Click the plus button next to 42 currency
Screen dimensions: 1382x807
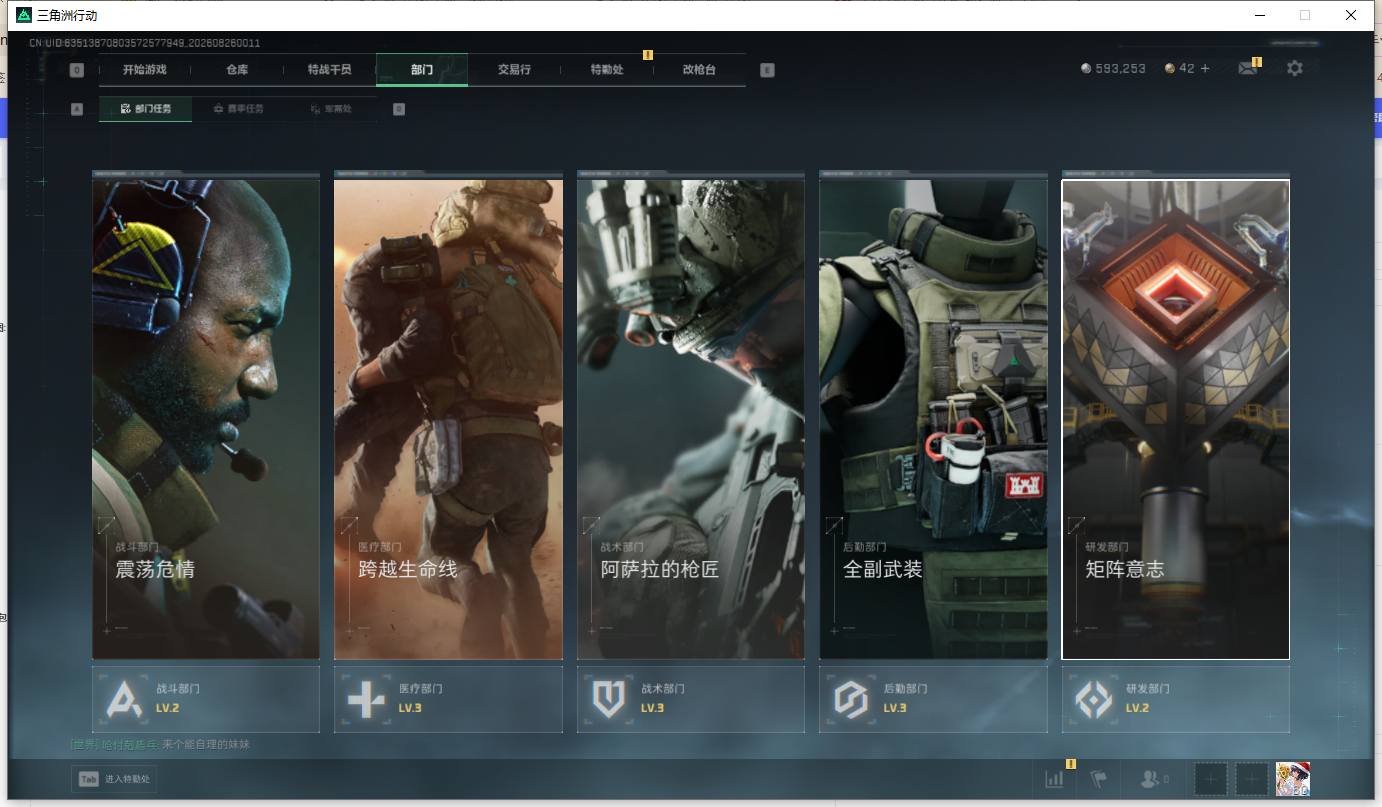pyautogui.click(x=1204, y=68)
